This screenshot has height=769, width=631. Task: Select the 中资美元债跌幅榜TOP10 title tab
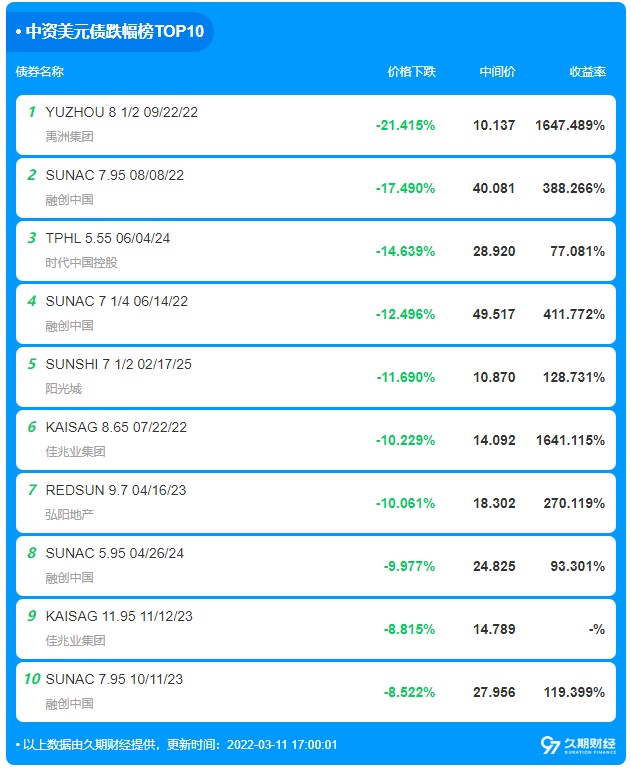110,31
